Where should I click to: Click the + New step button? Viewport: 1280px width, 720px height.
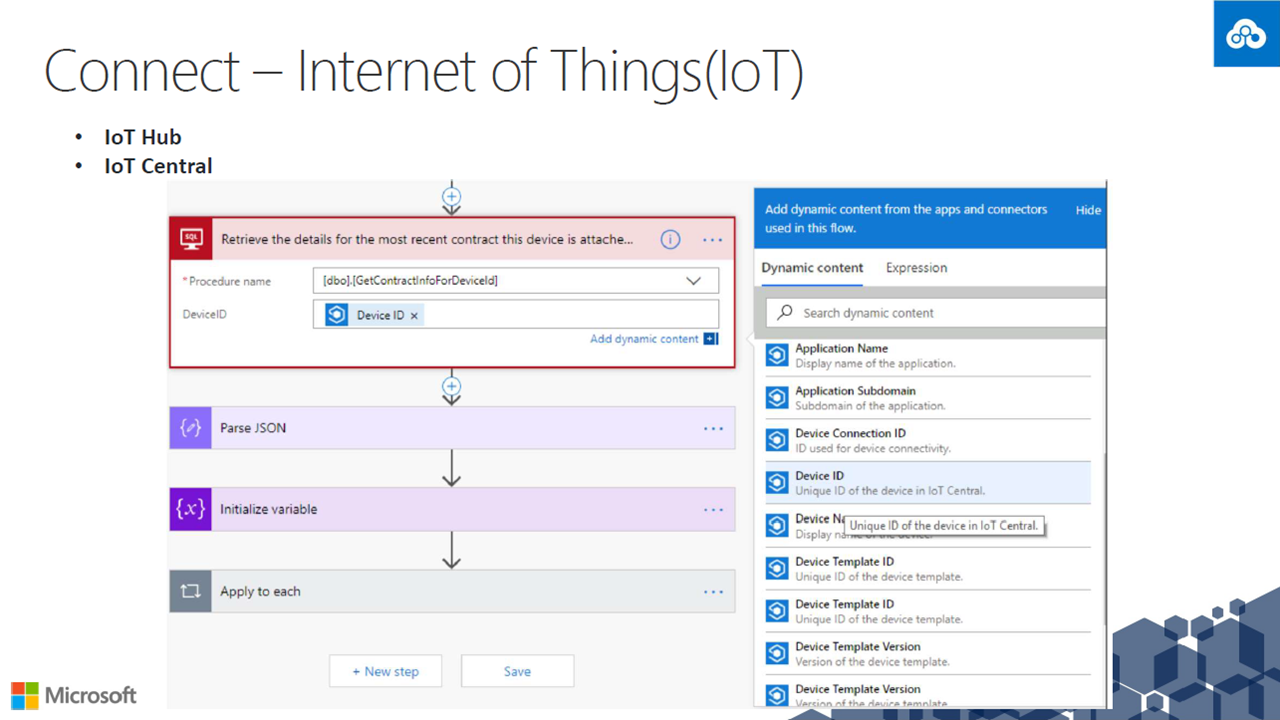(385, 671)
